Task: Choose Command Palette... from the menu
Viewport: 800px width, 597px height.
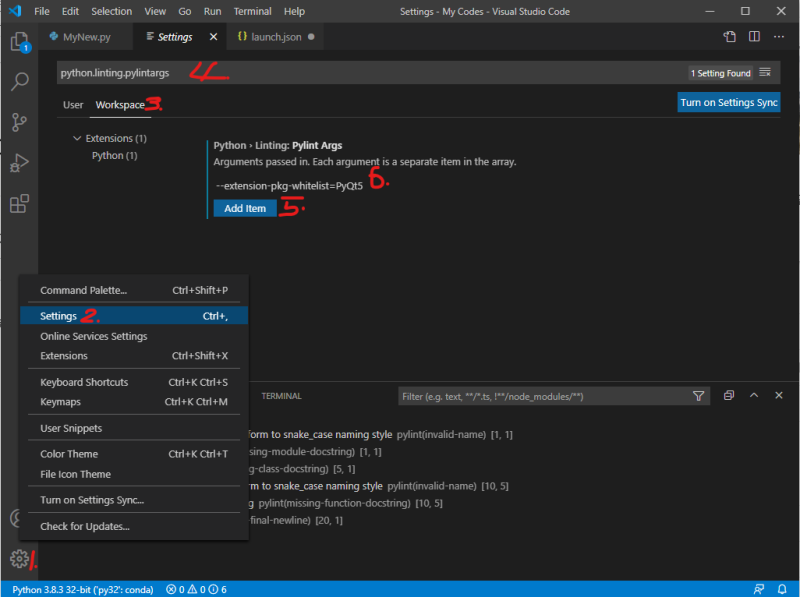Action: [134, 290]
